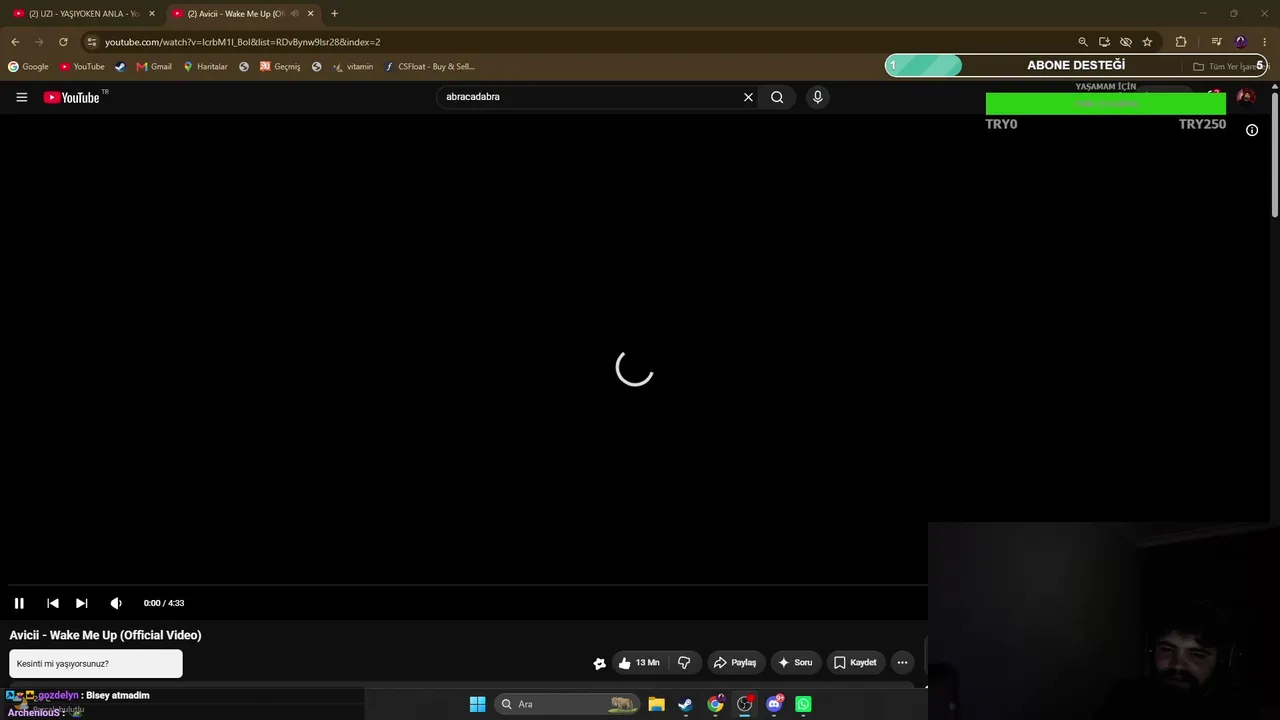The height and width of the screenshot is (720, 1280).
Task: Clear the abracadabra search text
Action: tap(748, 97)
